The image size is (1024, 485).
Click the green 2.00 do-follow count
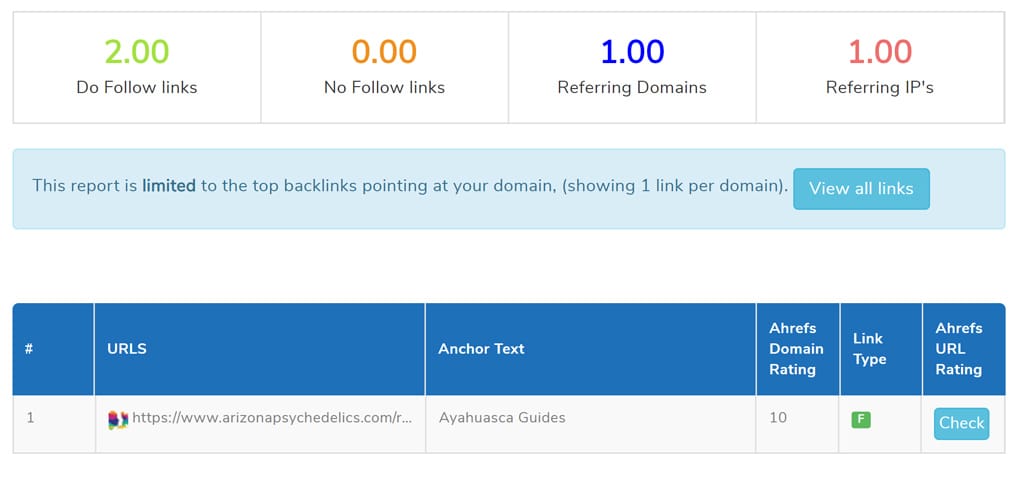click(x=136, y=52)
